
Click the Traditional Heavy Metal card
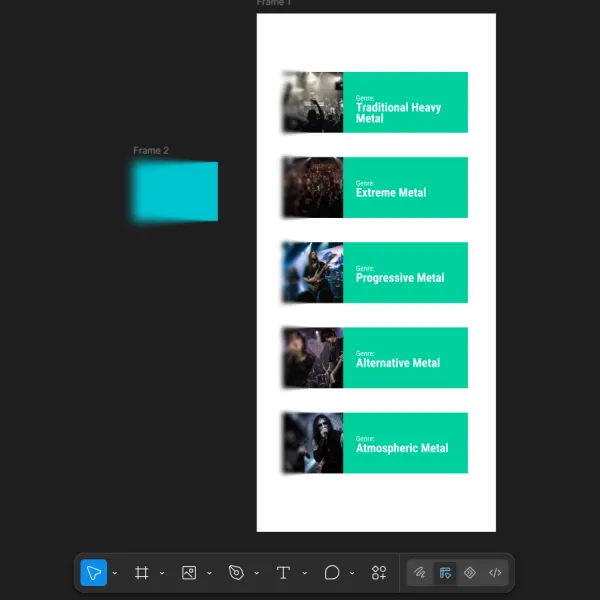point(375,102)
